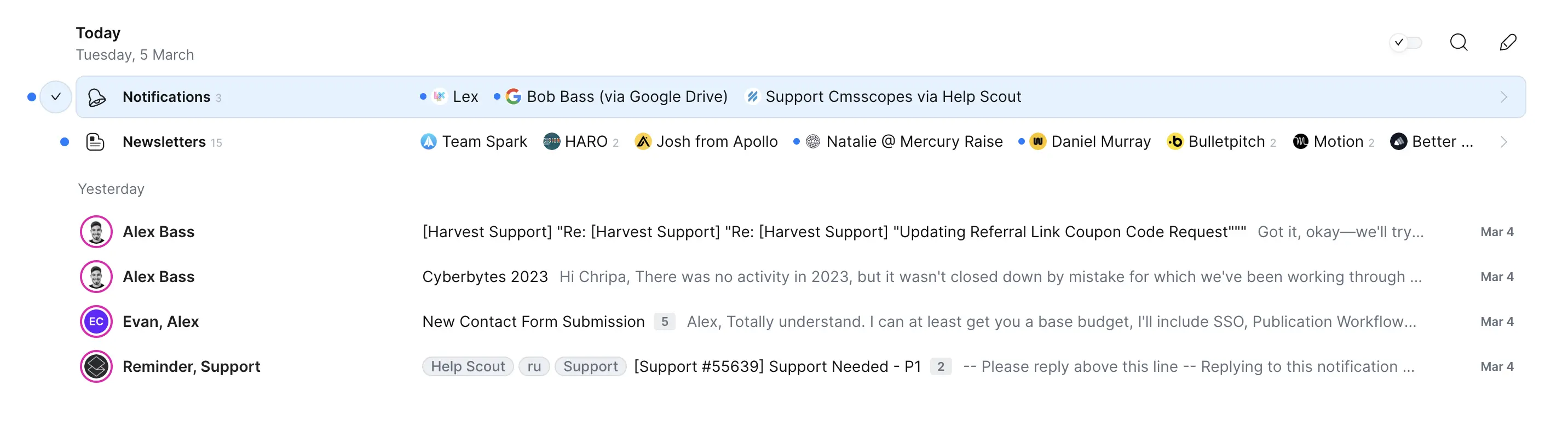
Task: Select the Help Scout label tag
Action: [x=468, y=367]
